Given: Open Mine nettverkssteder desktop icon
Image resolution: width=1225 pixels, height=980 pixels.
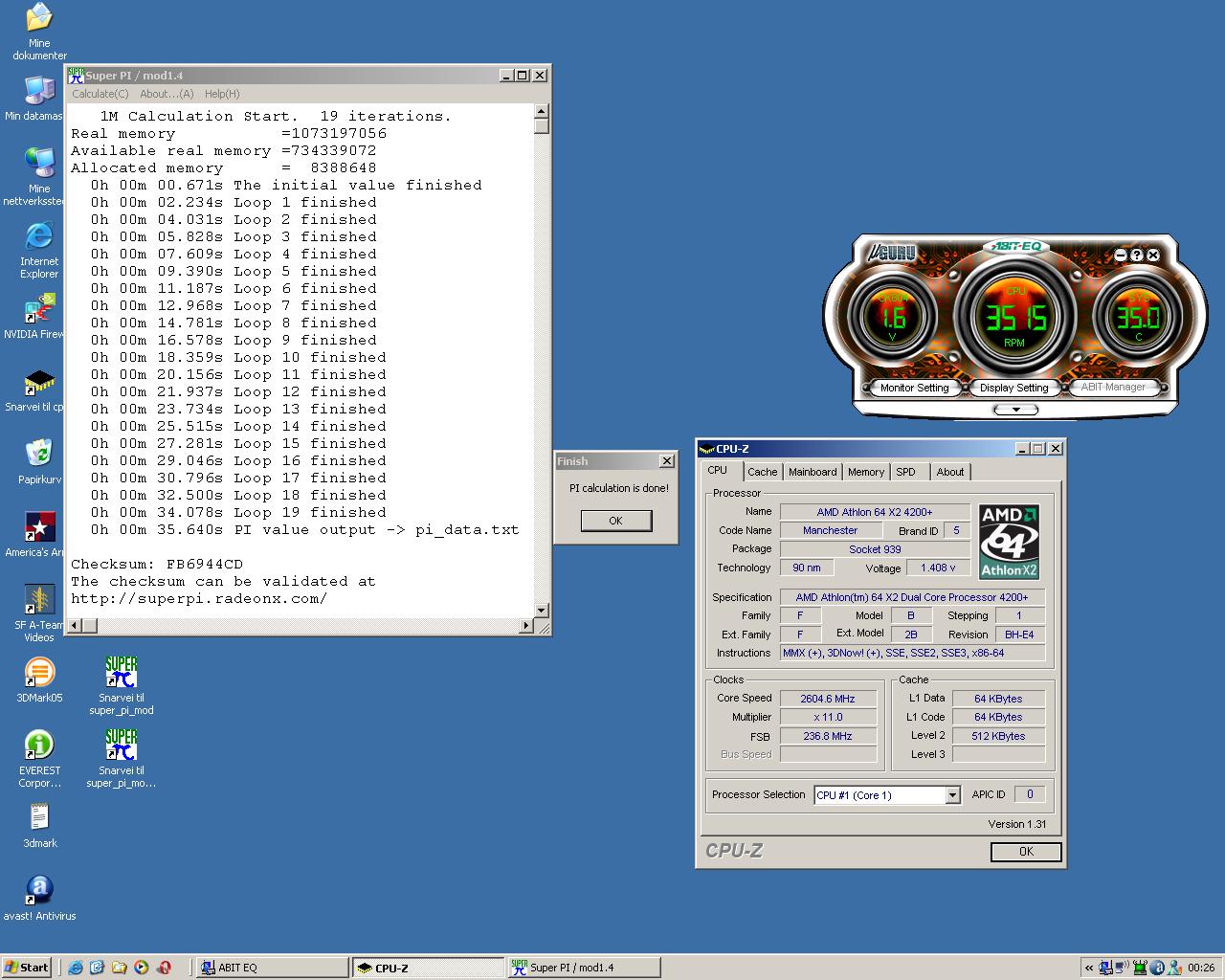Looking at the screenshot, I should (x=39, y=177).
